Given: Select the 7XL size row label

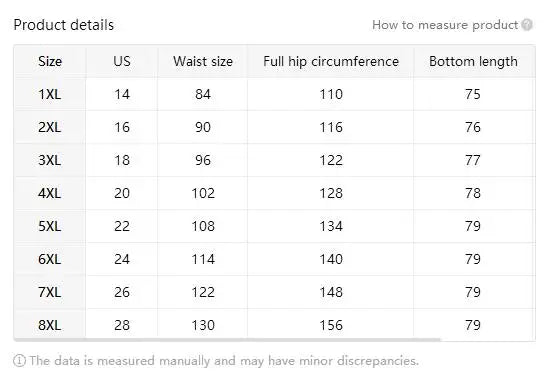Looking at the screenshot, I should click(x=50, y=292).
